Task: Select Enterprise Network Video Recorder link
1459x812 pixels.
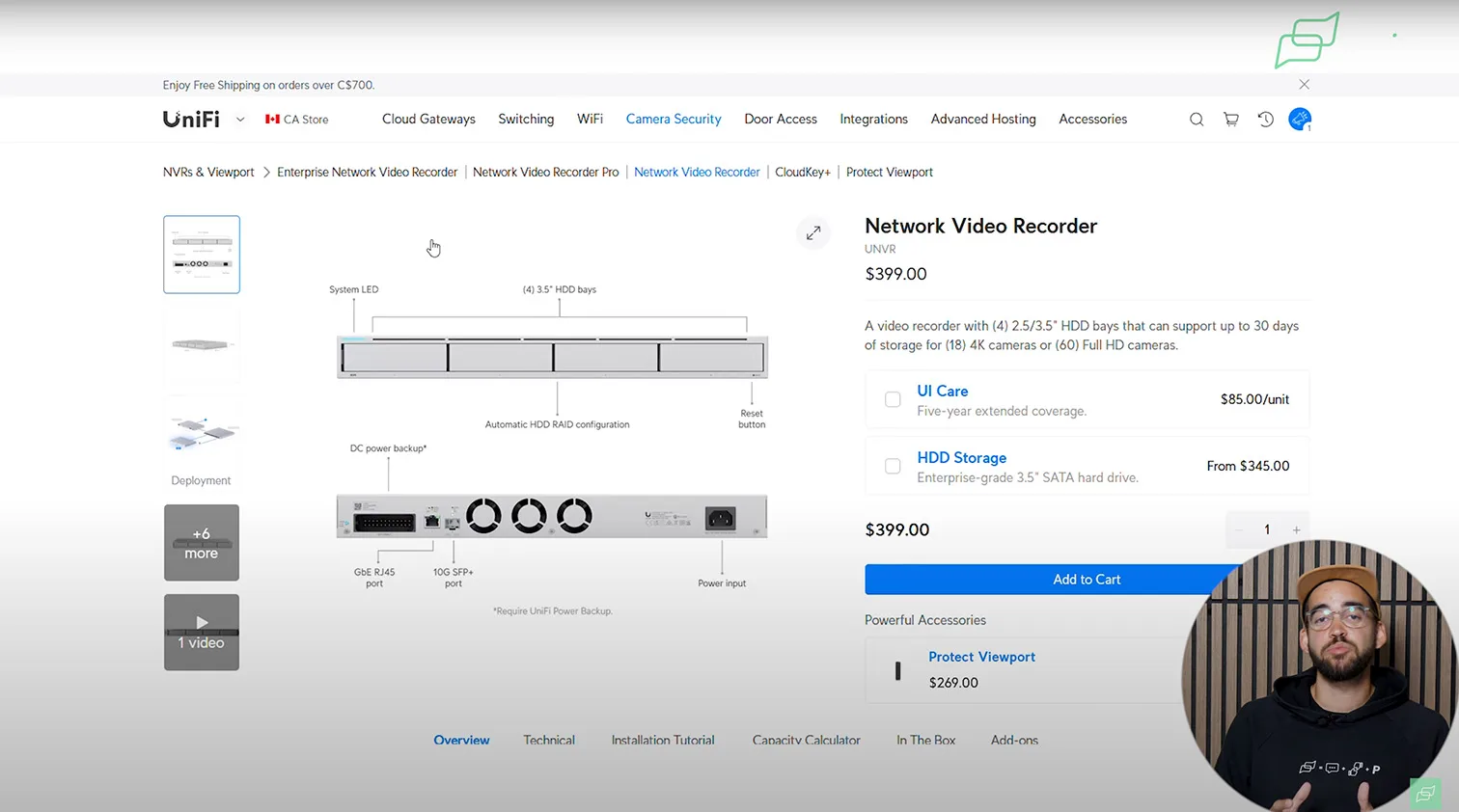Action: pos(367,173)
